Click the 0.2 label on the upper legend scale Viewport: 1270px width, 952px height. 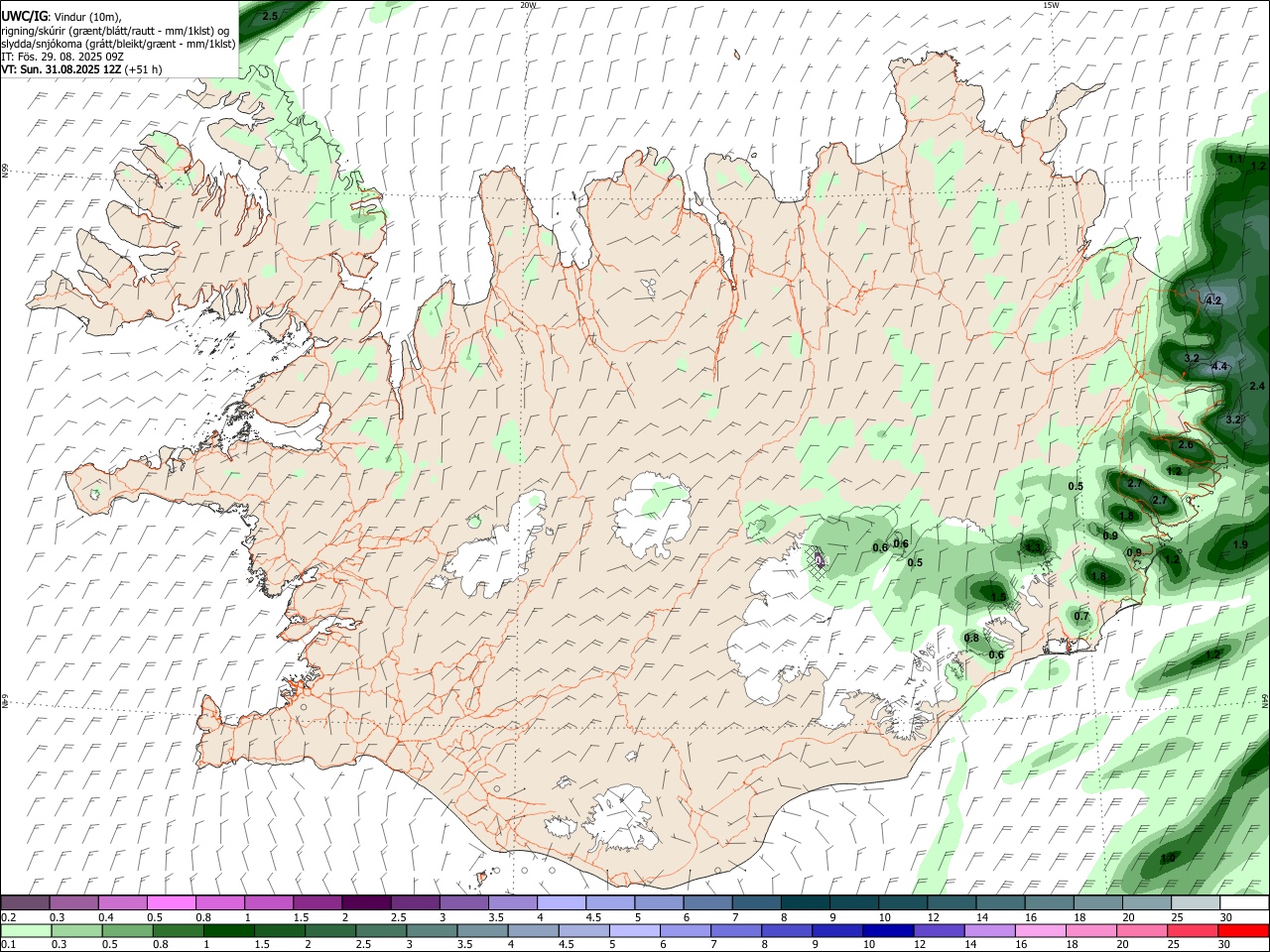[8, 917]
